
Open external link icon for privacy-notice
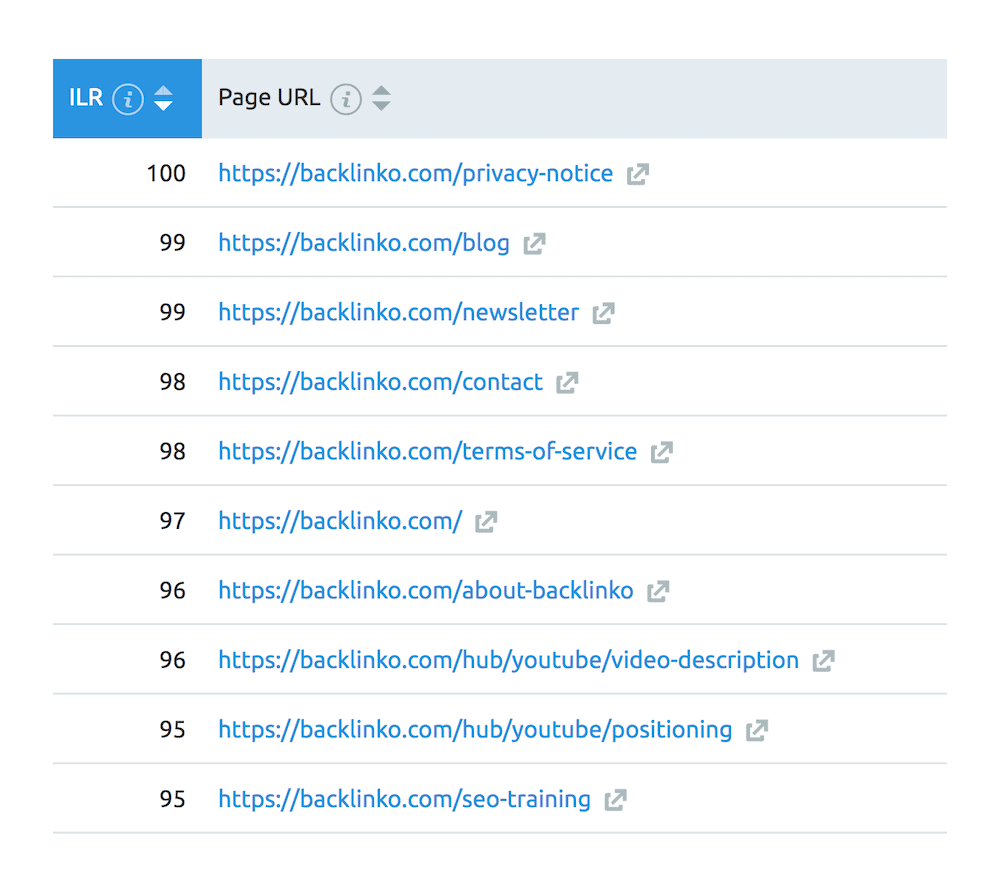638,174
